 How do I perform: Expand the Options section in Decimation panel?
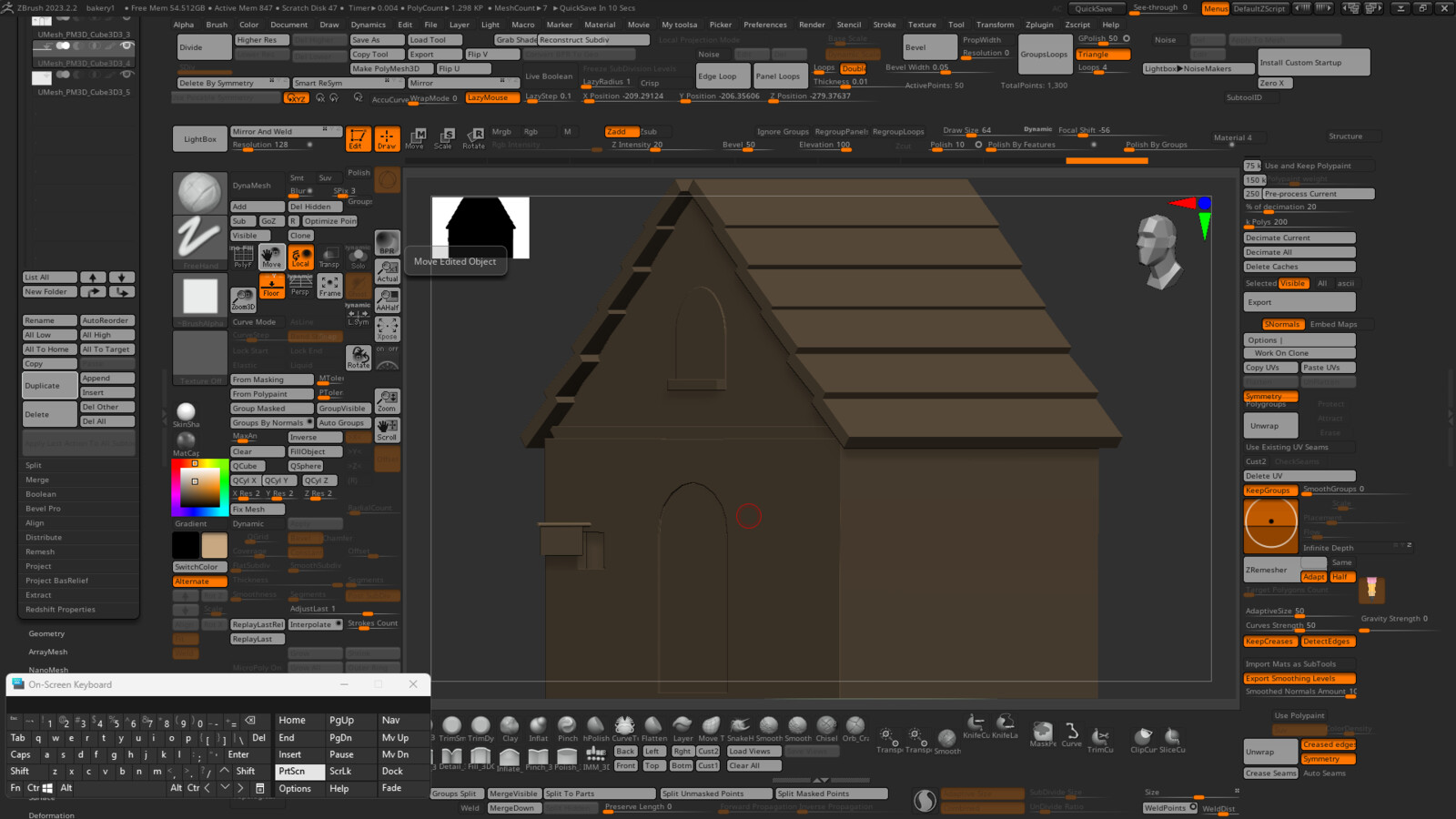point(1299,340)
